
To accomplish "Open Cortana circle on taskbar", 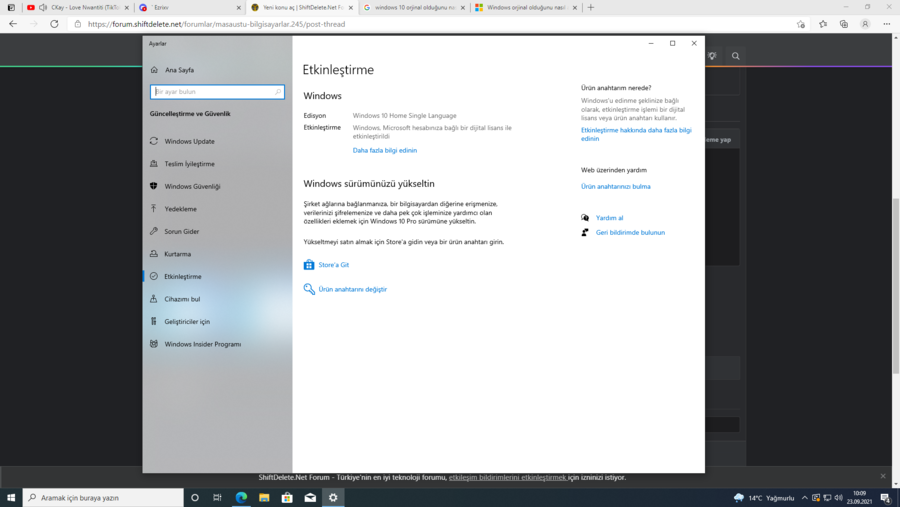I will pyautogui.click(x=195, y=497).
